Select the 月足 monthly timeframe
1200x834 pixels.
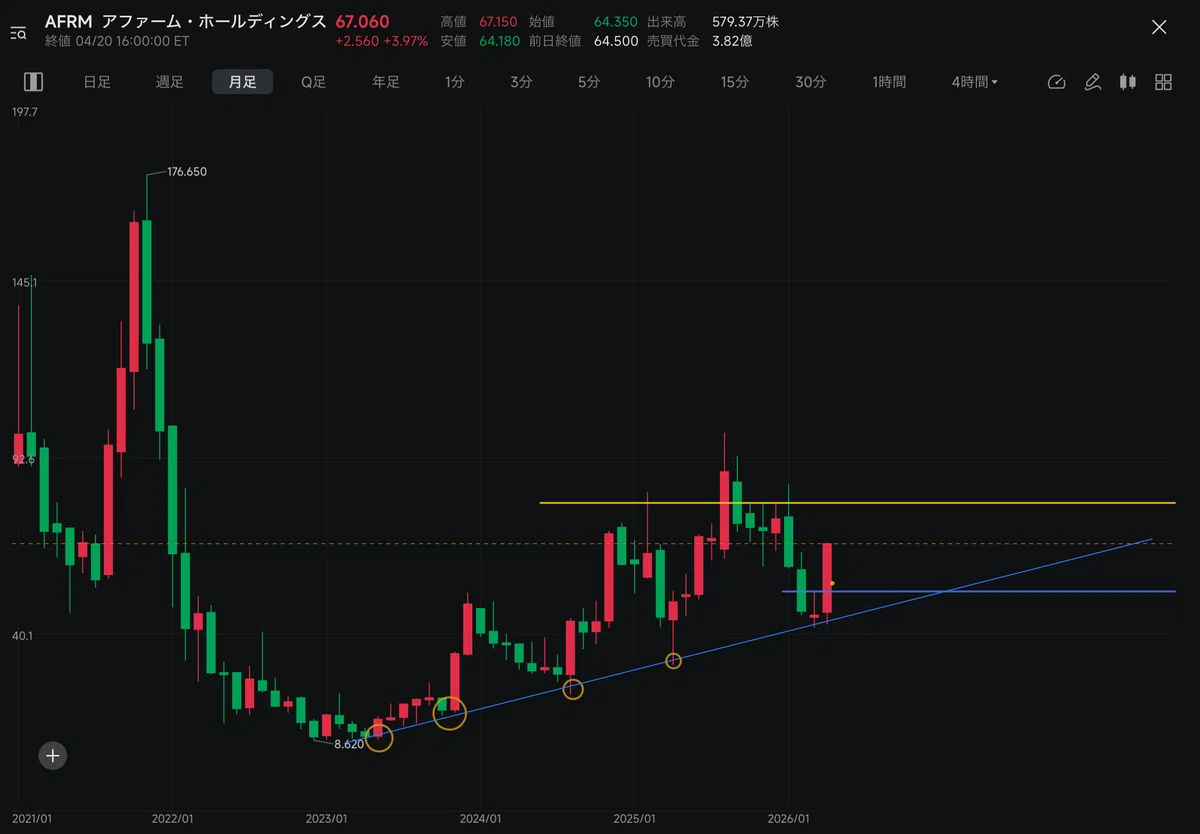coord(242,82)
